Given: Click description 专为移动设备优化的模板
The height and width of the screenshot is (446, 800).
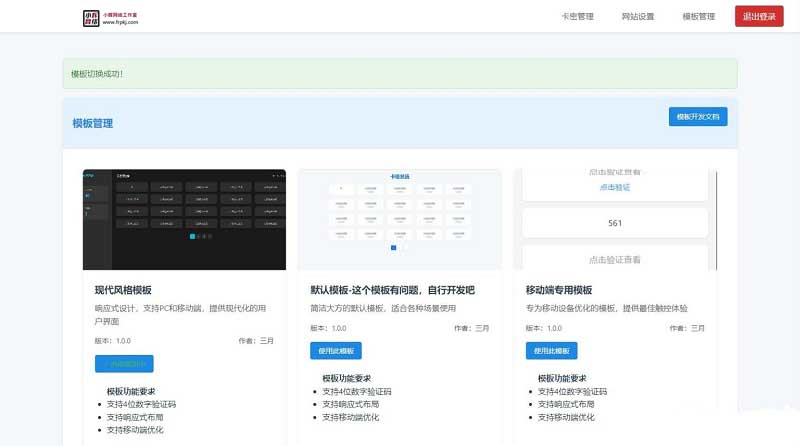Looking at the screenshot, I should pyautogui.click(x=607, y=308).
